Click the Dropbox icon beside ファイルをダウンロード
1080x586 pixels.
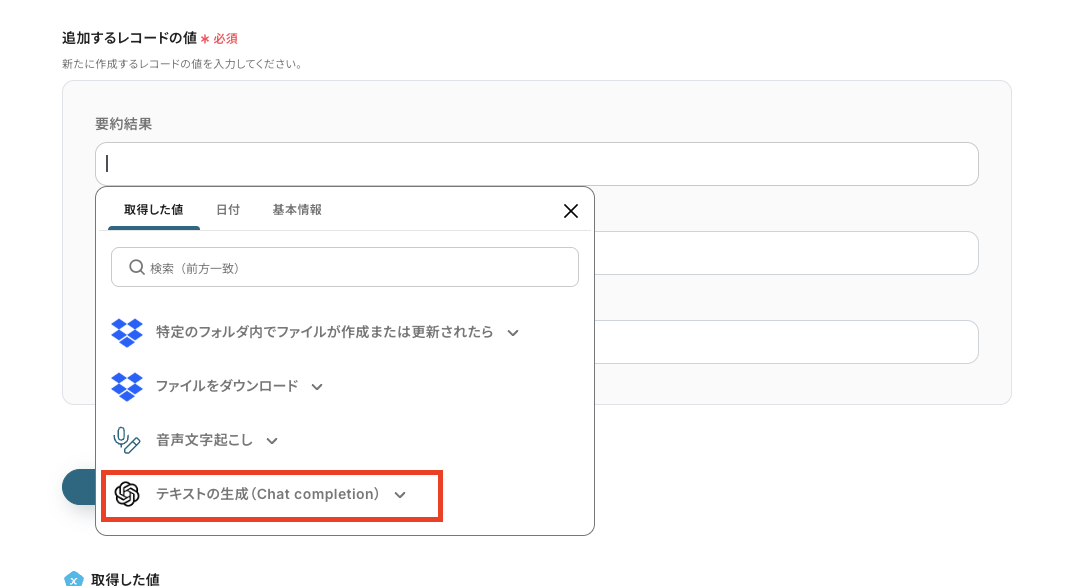tap(127, 386)
